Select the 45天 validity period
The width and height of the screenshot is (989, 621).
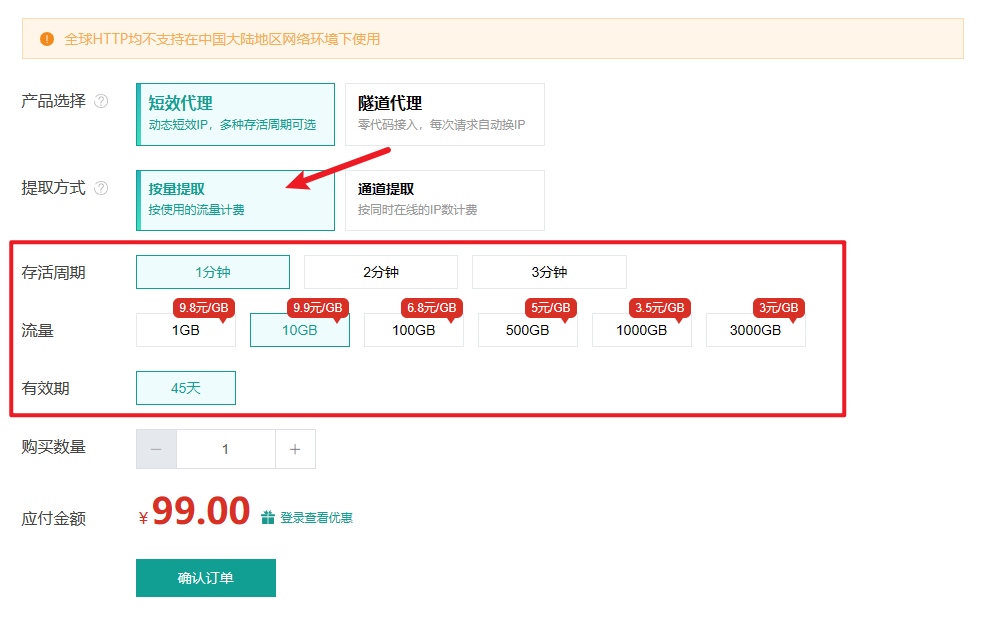[x=186, y=388]
